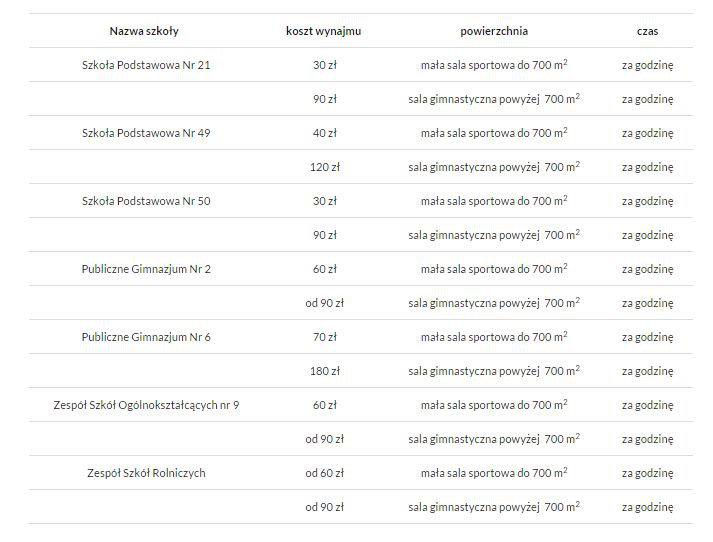Click 'za godzinę' in the 180 zł row
713x542 pixels.
(648, 371)
